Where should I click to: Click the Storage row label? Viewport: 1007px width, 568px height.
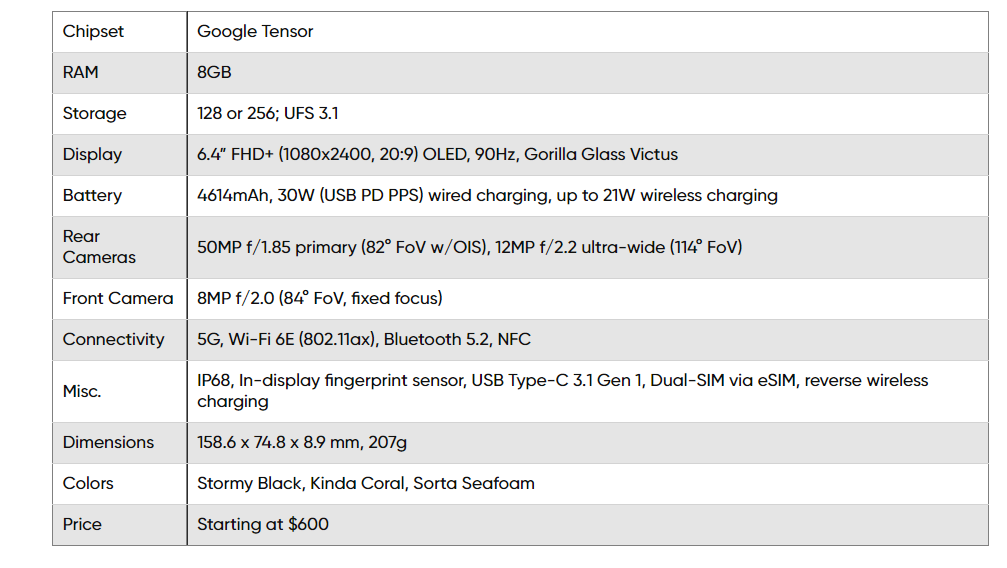(95, 114)
